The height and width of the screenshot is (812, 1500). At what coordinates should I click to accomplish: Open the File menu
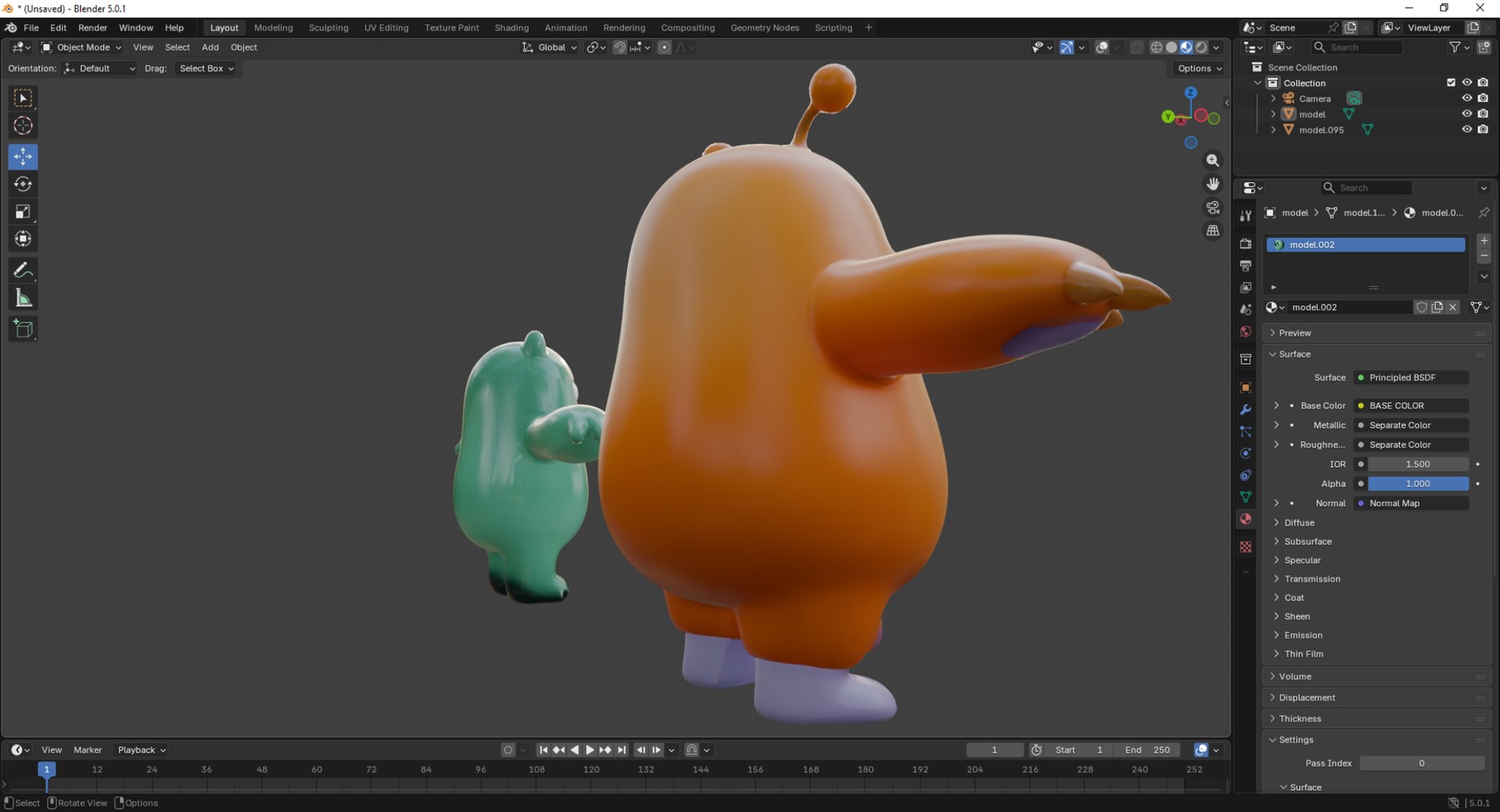(x=31, y=27)
